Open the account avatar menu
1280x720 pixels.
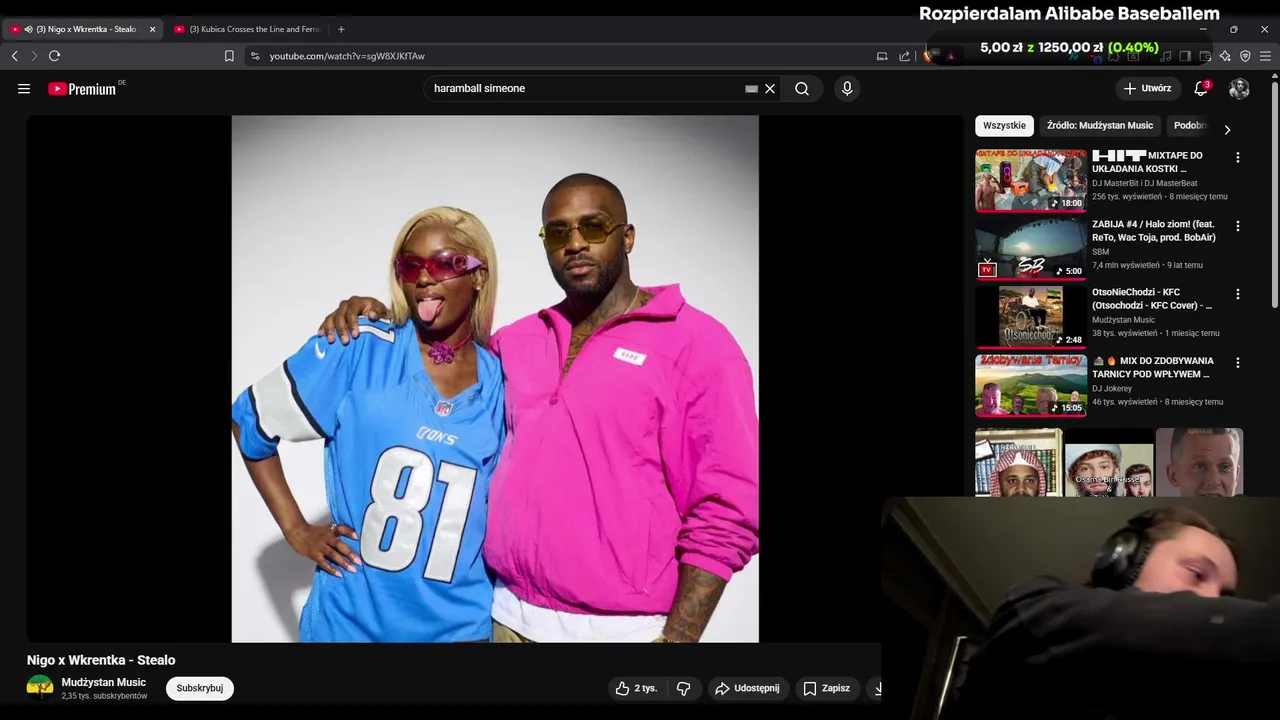click(1239, 88)
